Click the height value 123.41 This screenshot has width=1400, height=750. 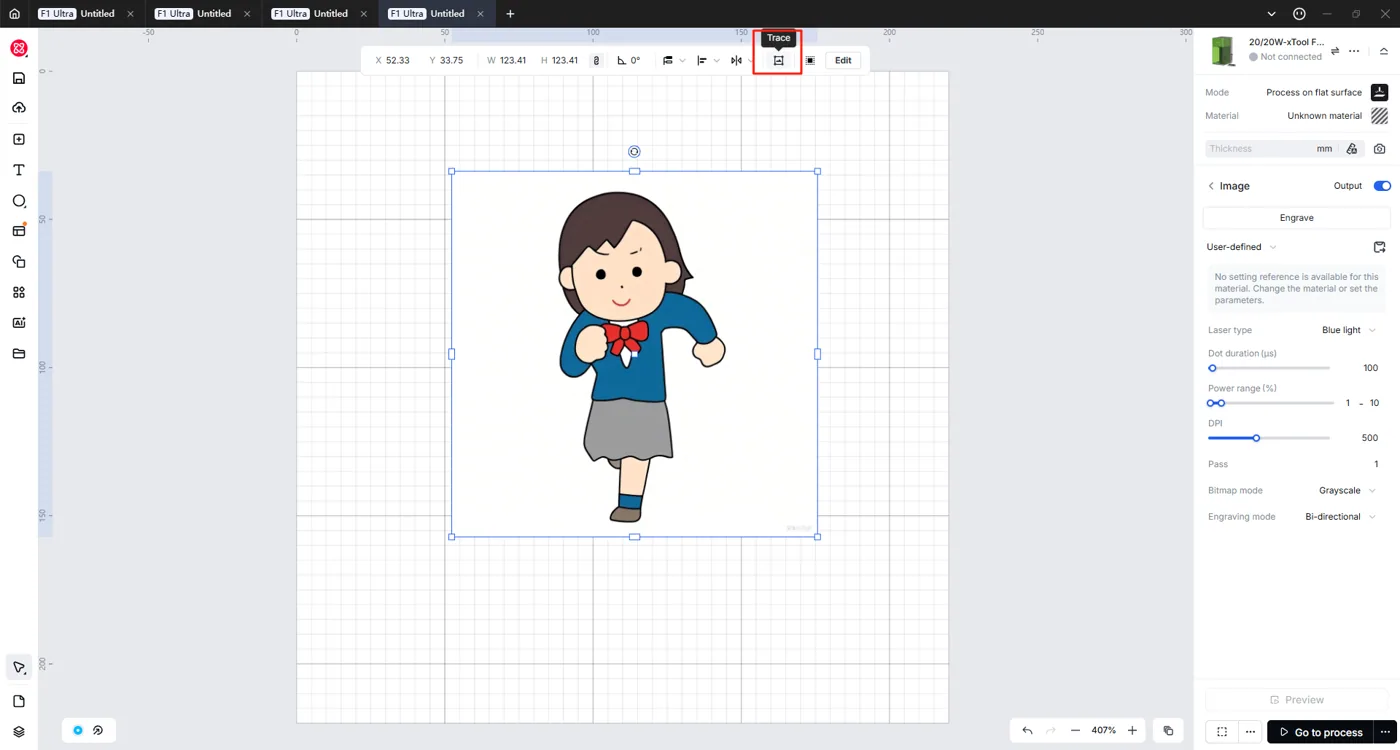tap(565, 61)
